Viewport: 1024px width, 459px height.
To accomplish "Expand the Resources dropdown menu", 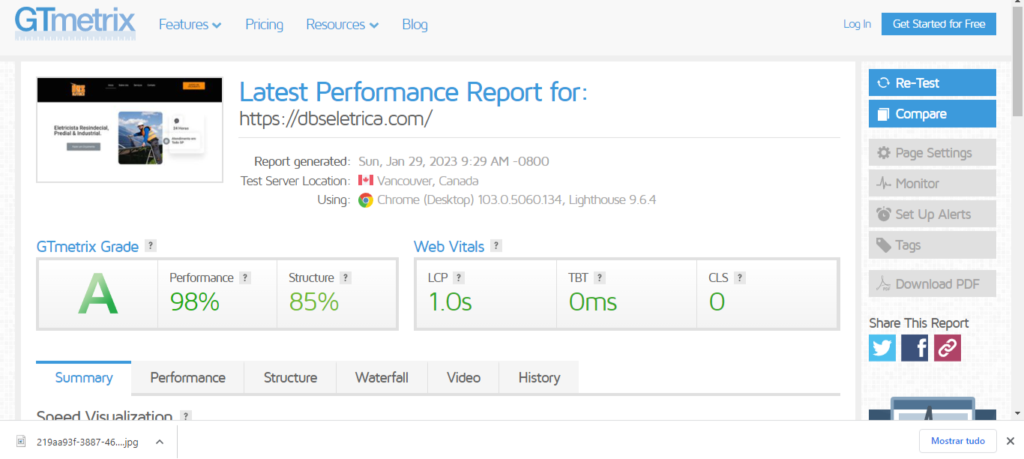I will click(x=342, y=24).
